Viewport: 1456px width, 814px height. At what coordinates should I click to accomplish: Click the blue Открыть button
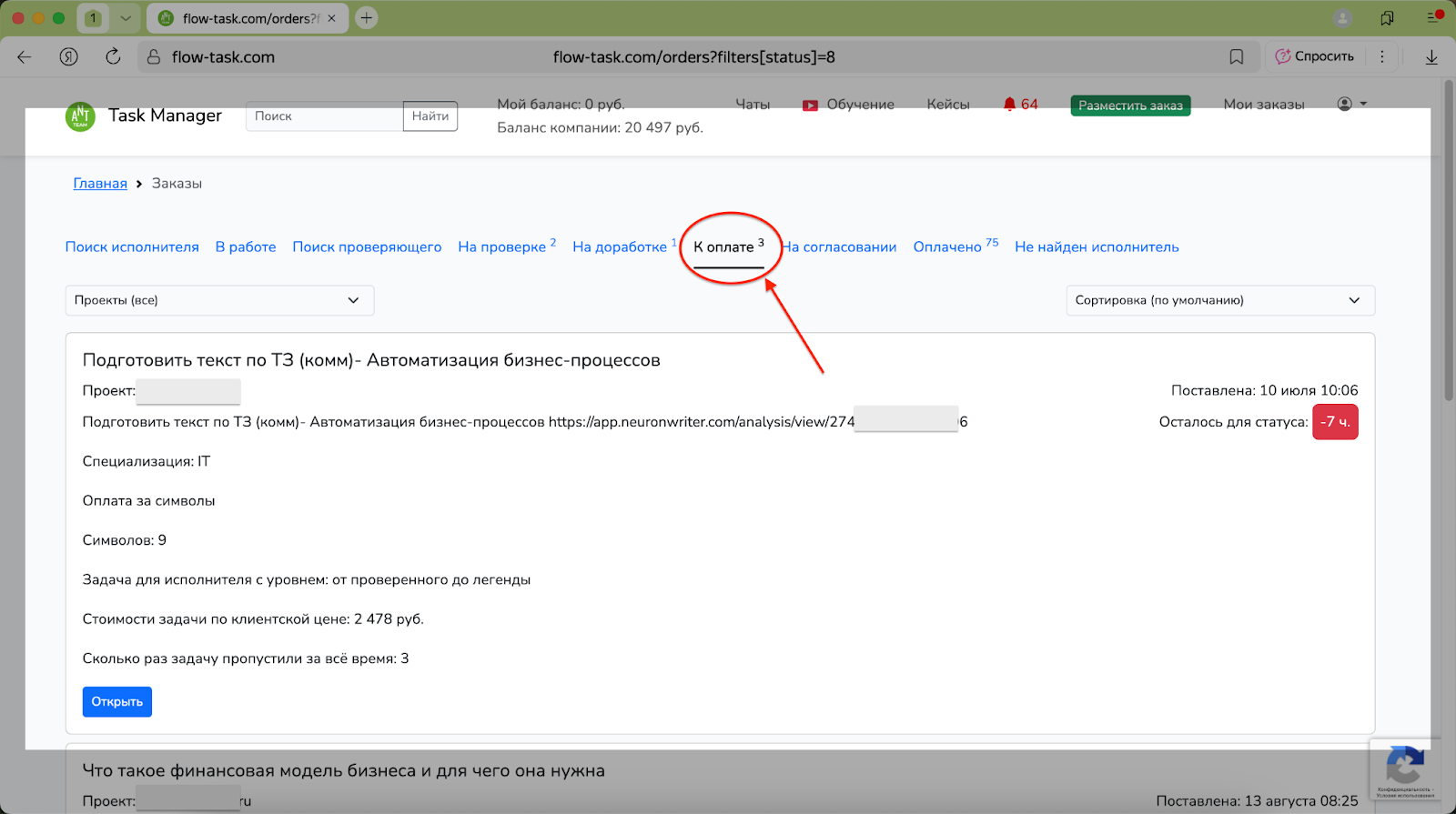(x=116, y=701)
